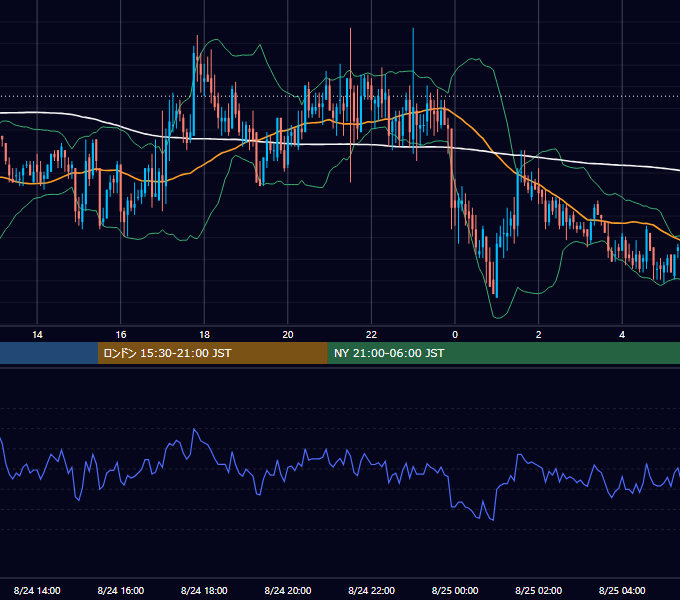Click the hour label 16 on the axis
This screenshot has height=600, width=680.
121,335
